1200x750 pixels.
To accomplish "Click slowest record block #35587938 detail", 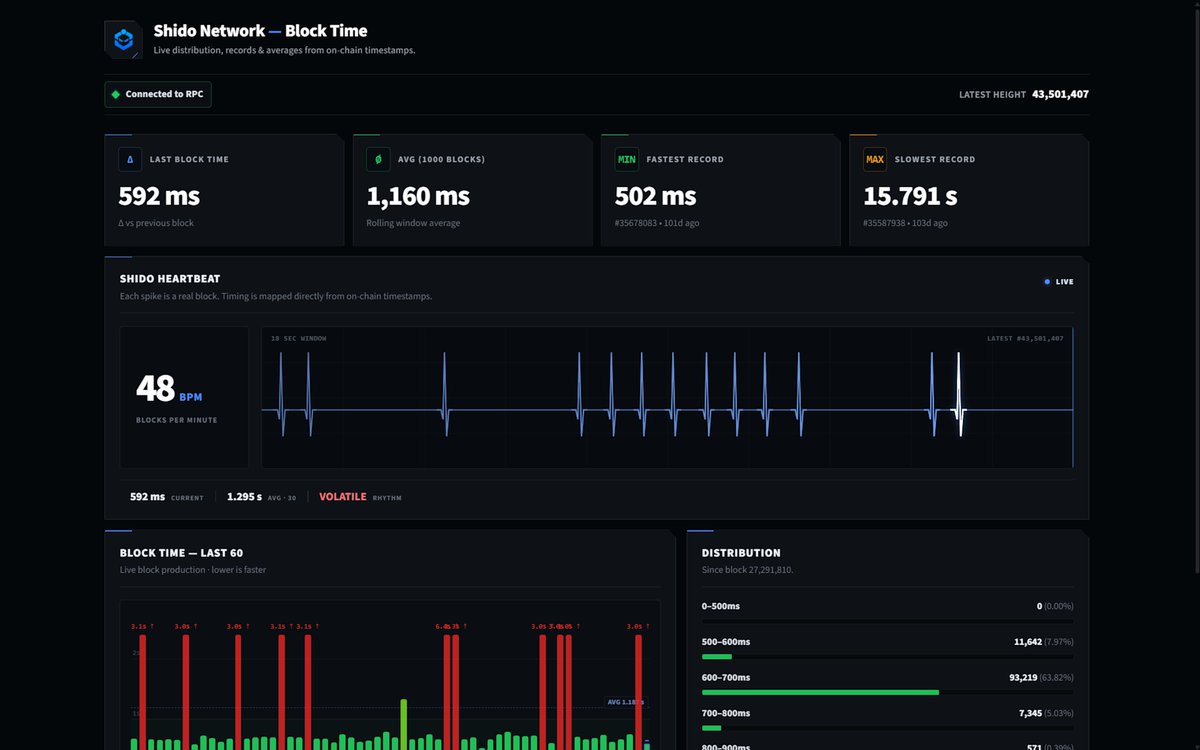I will tap(905, 223).
